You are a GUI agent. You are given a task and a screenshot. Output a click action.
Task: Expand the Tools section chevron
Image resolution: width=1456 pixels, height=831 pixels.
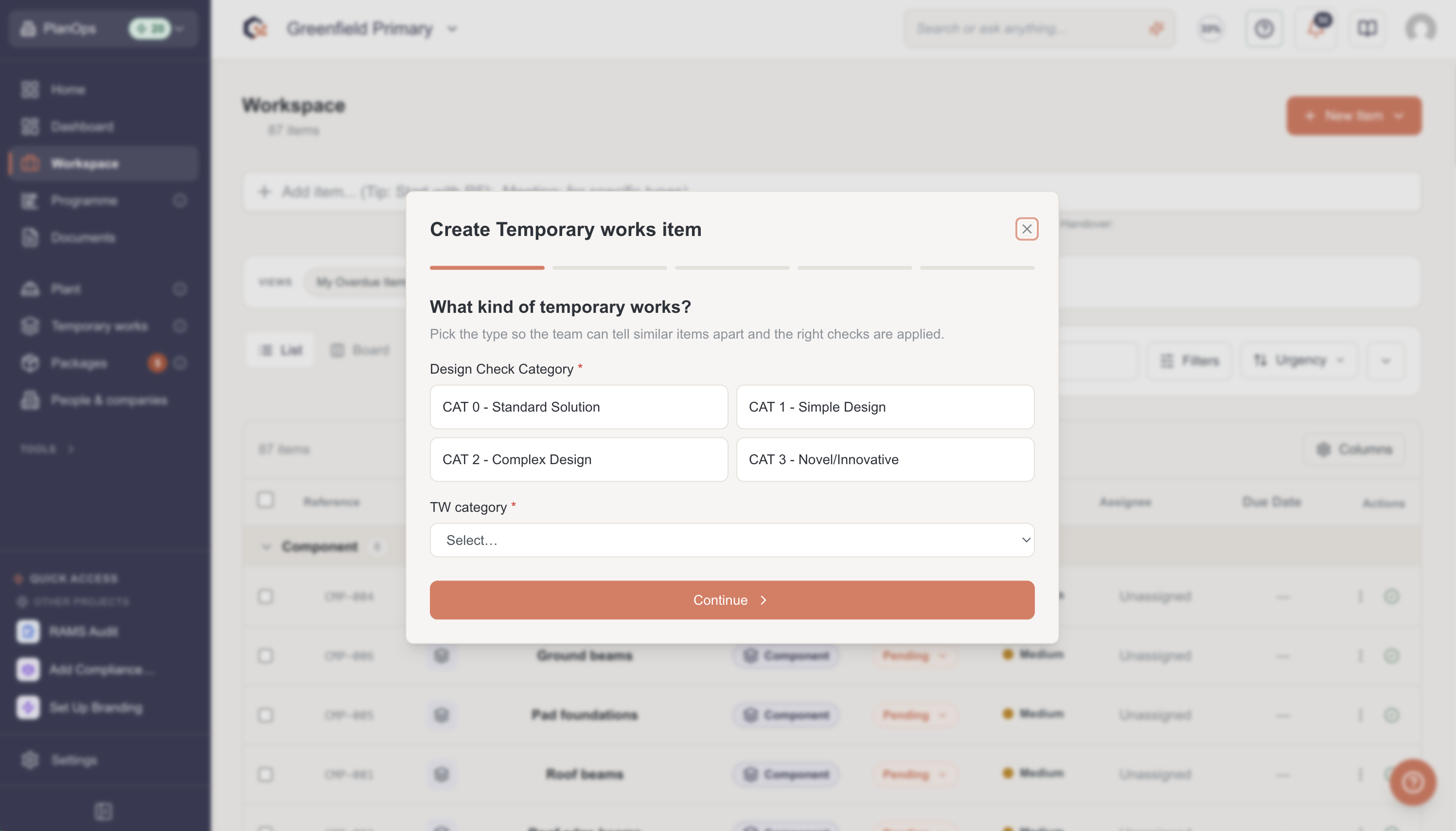pos(71,449)
